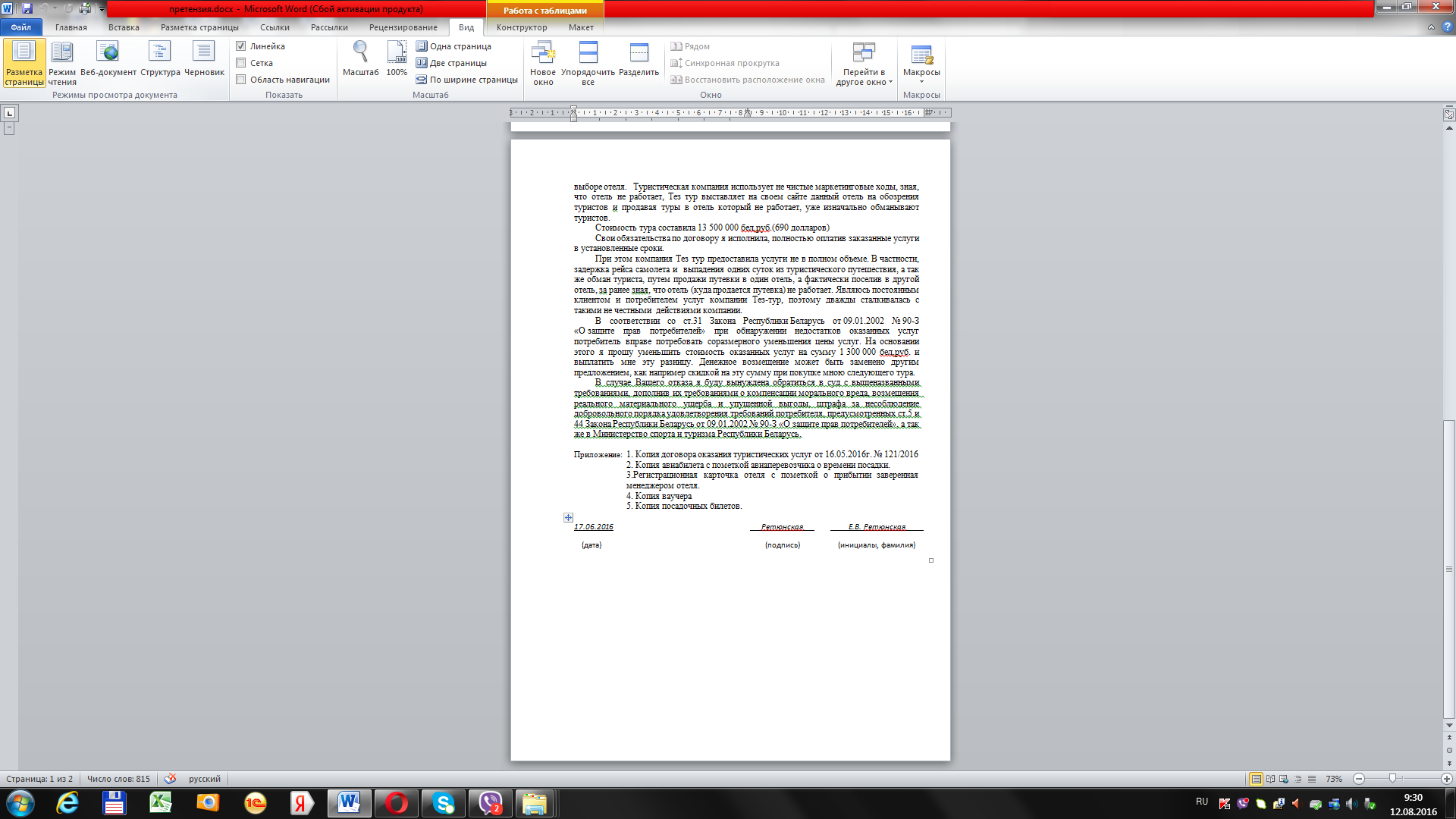Open New Window (Новое окно)

click(543, 62)
